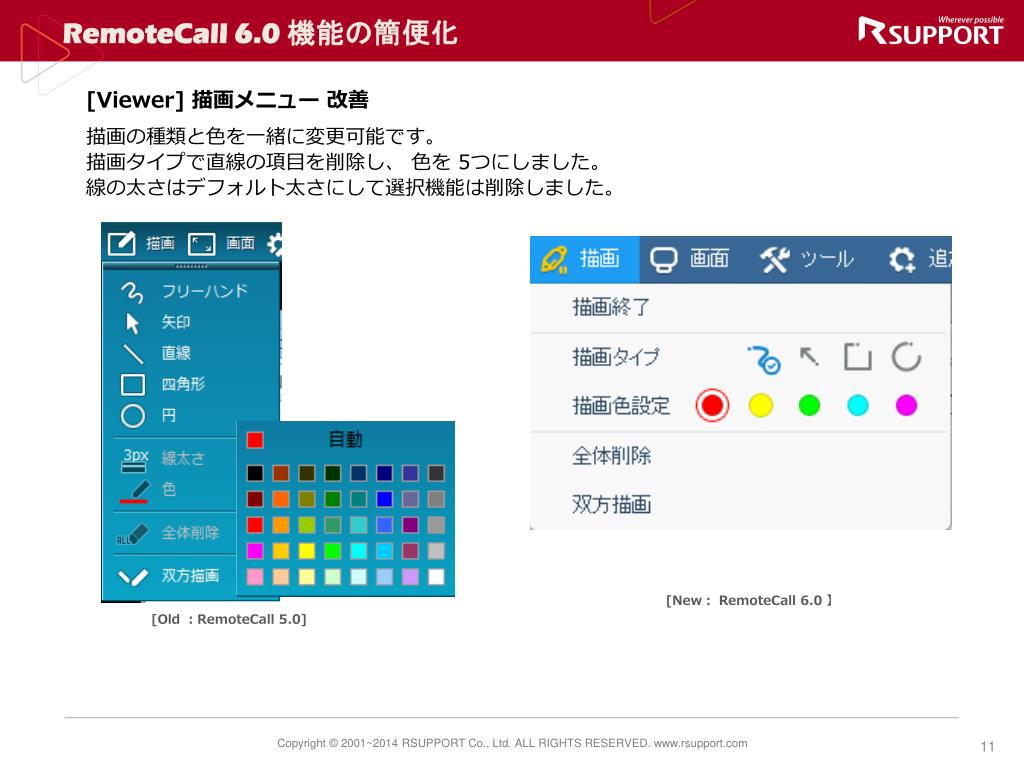This screenshot has height=768, width=1024.
Task: Pick the white swatch in old palette
Action: coord(436,577)
